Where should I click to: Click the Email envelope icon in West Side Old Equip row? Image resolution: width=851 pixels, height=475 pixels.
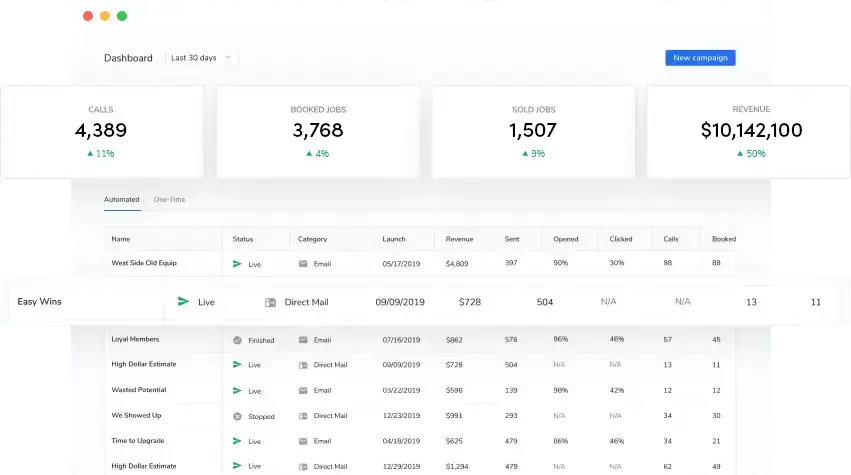(x=303, y=264)
